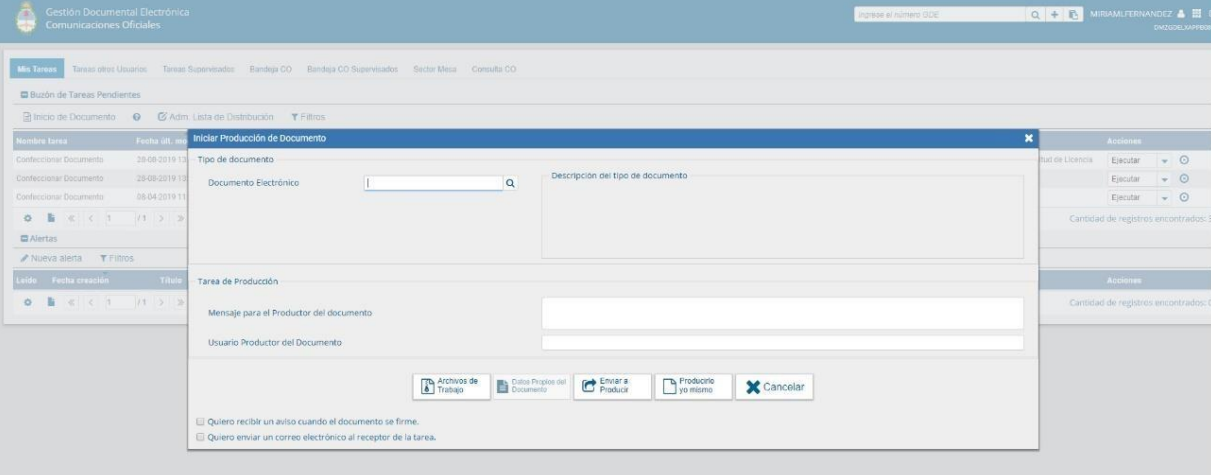
Task: Click the clock icon in first task row
Action: pos(1183,160)
